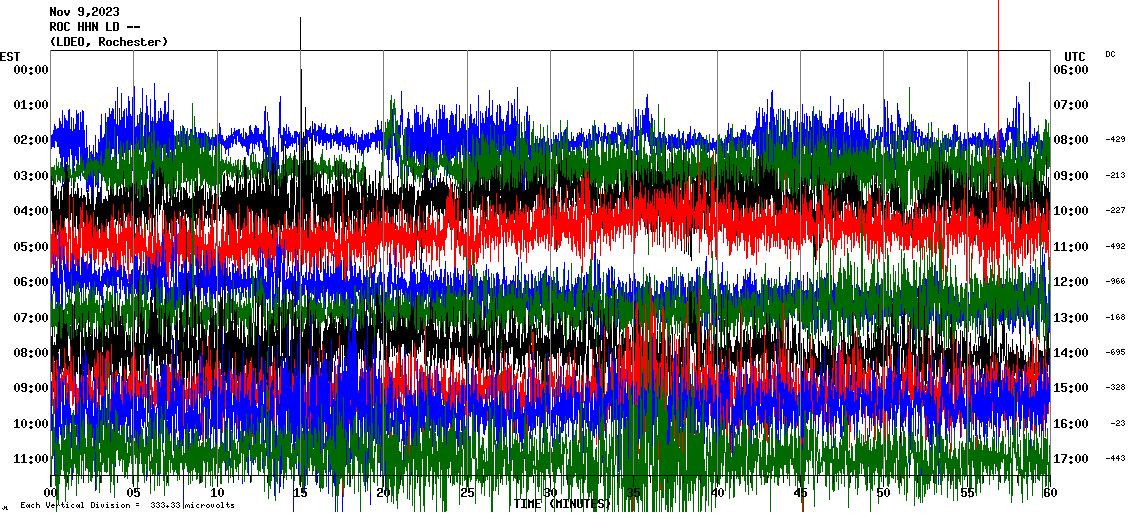The width and height of the screenshot is (1130, 519).
Task: Click the '05' minute tick label
Action: click(x=133, y=493)
